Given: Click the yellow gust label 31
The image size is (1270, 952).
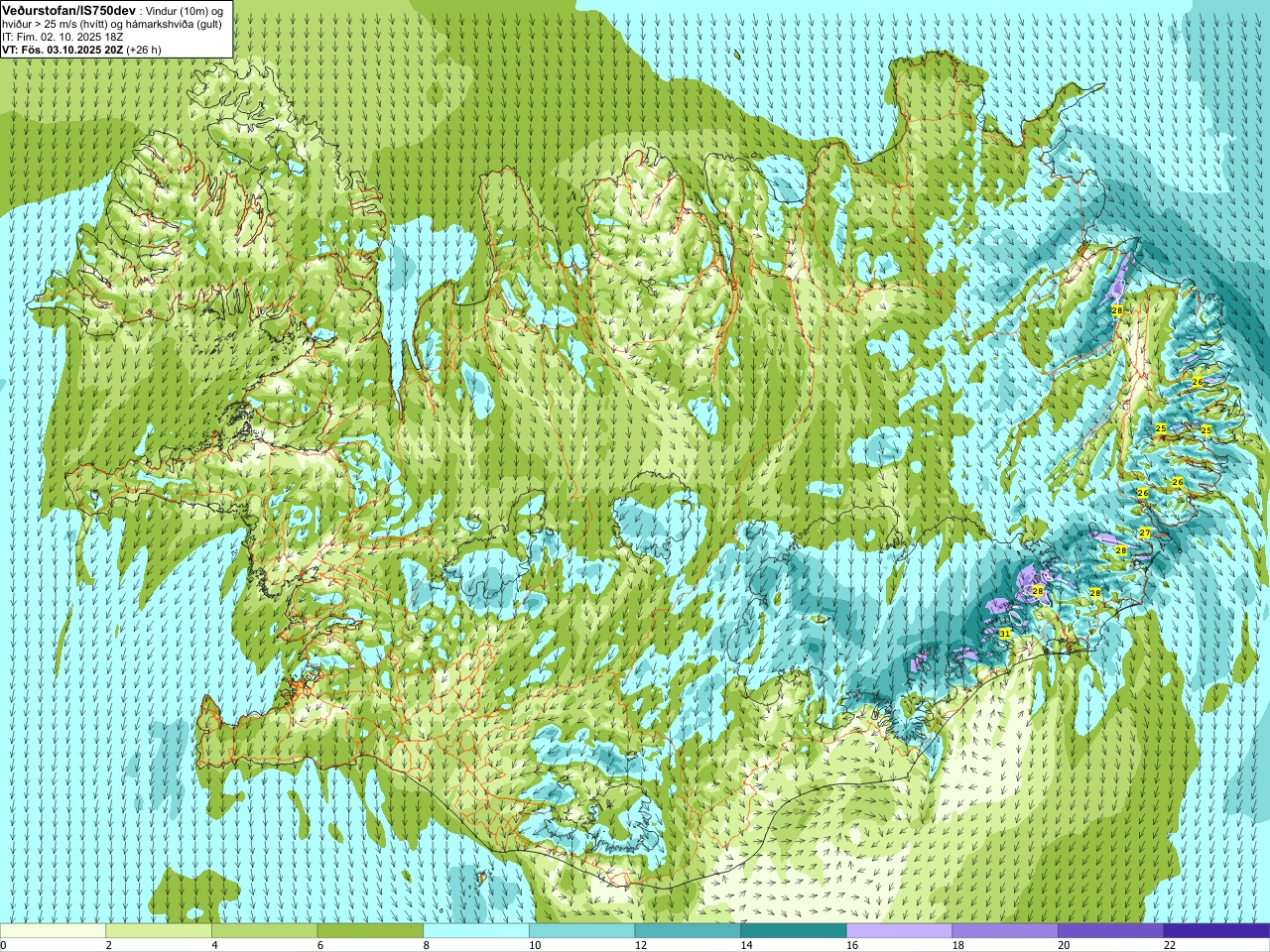Looking at the screenshot, I should point(1004,633).
